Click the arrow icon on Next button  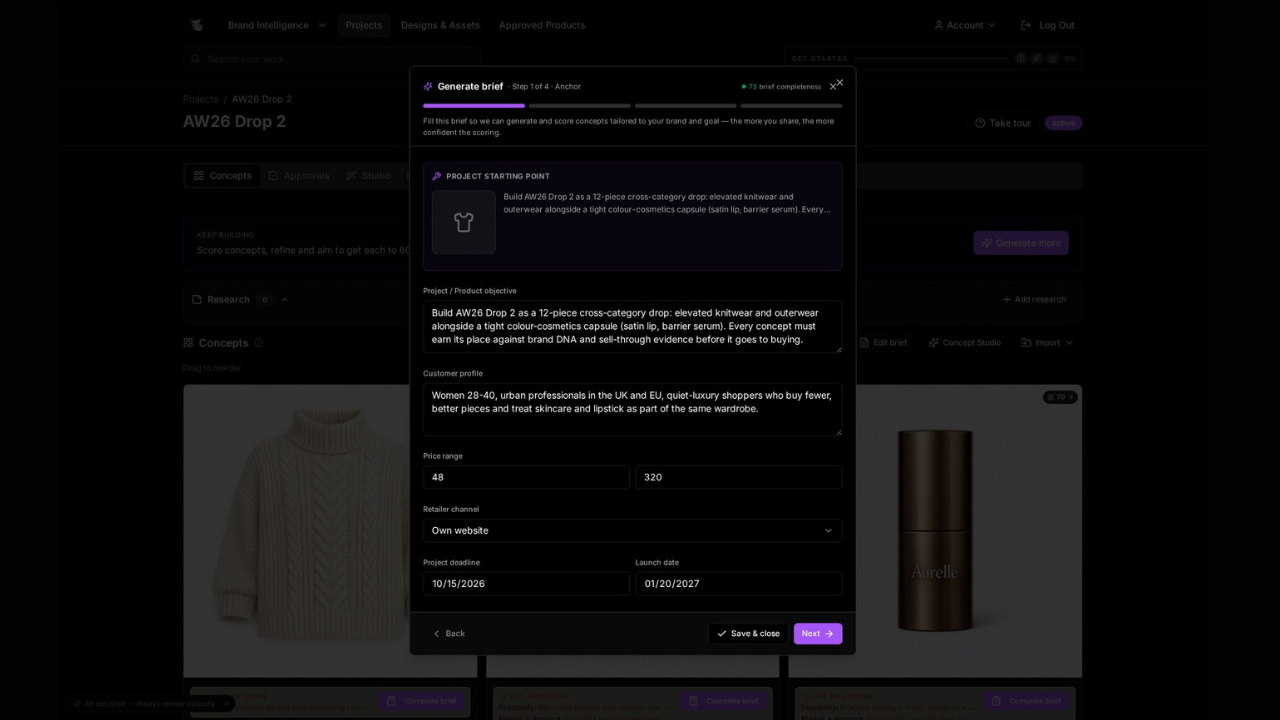(x=829, y=634)
